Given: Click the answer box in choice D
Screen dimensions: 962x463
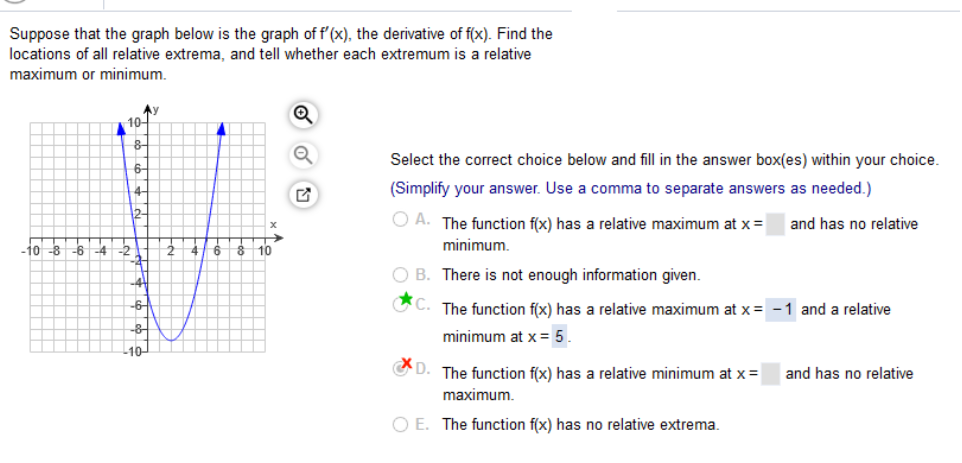Looking at the screenshot, I should (x=771, y=373).
